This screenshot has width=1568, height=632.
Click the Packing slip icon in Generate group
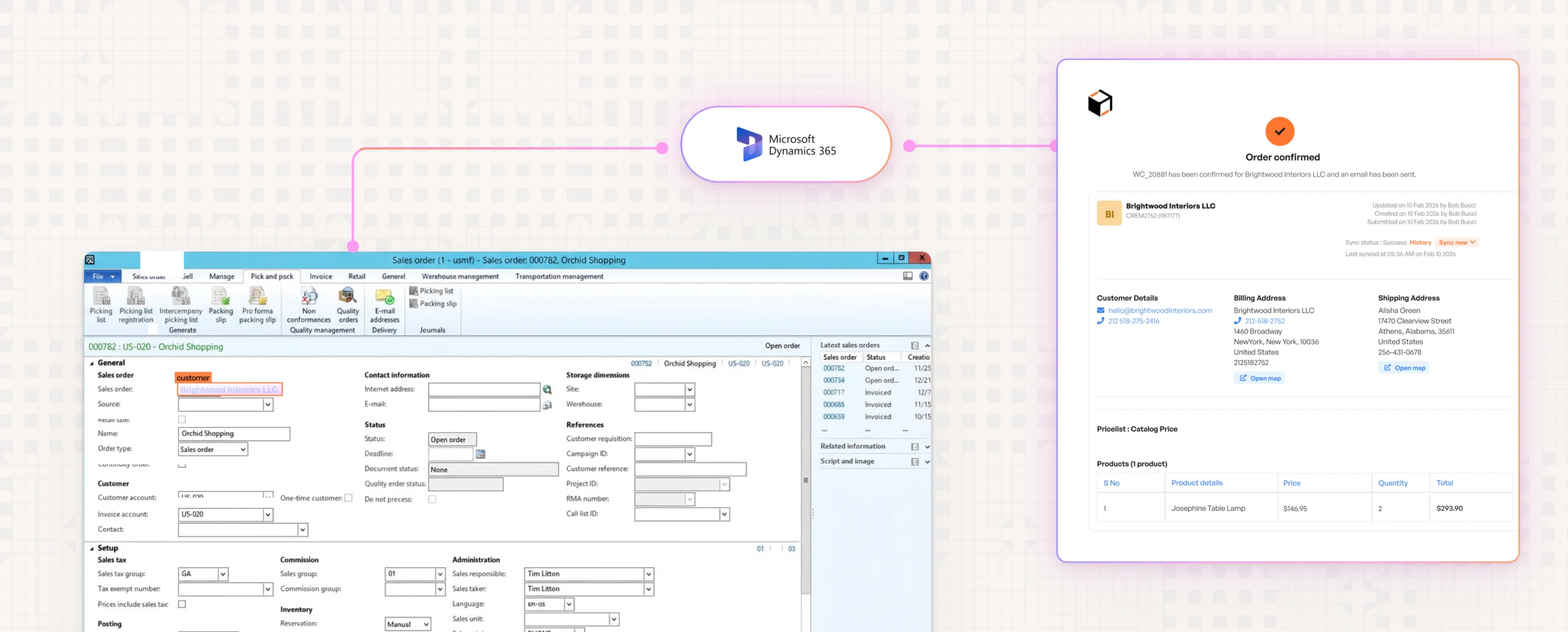pos(221,304)
